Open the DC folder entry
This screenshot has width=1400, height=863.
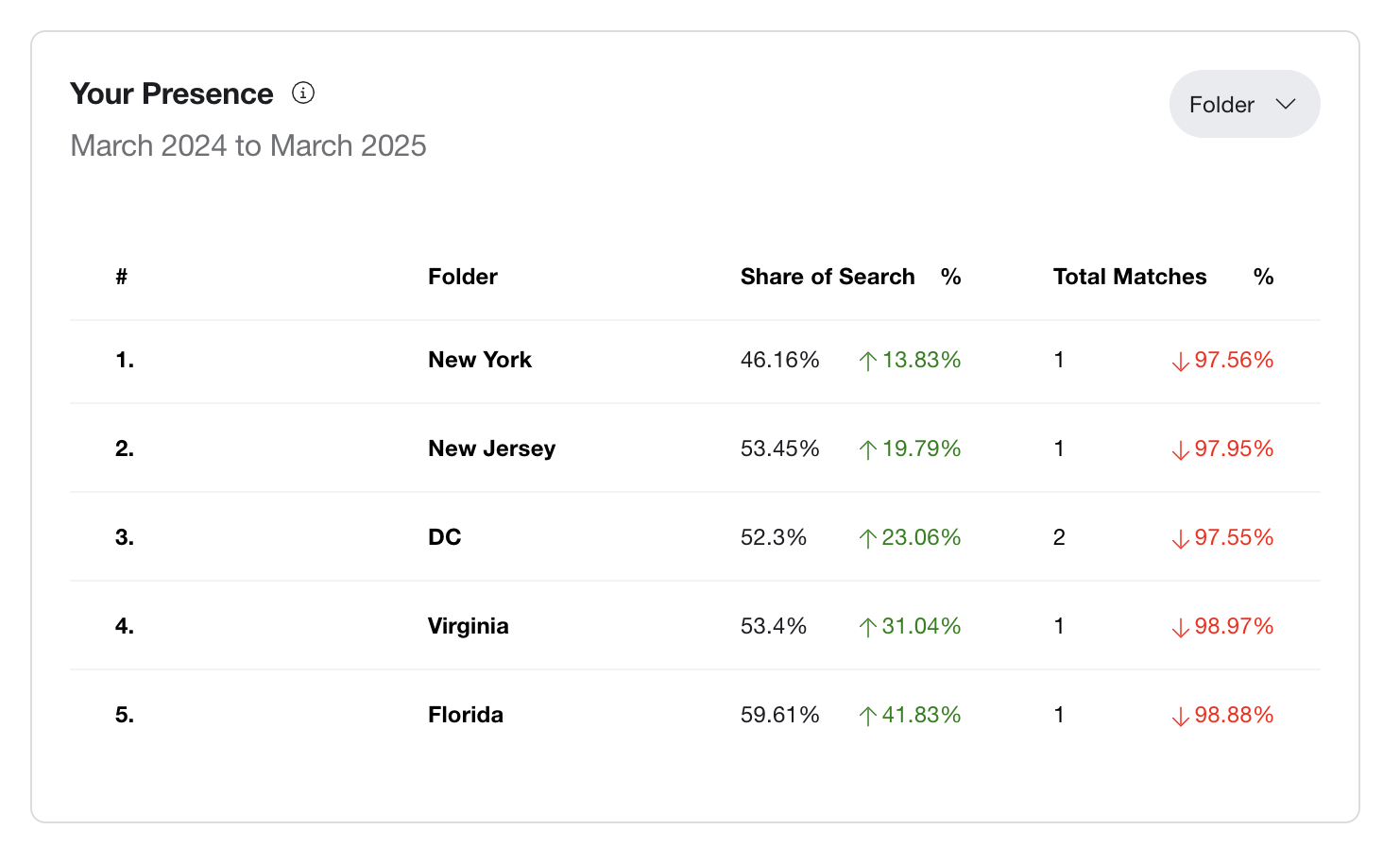click(x=445, y=537)
